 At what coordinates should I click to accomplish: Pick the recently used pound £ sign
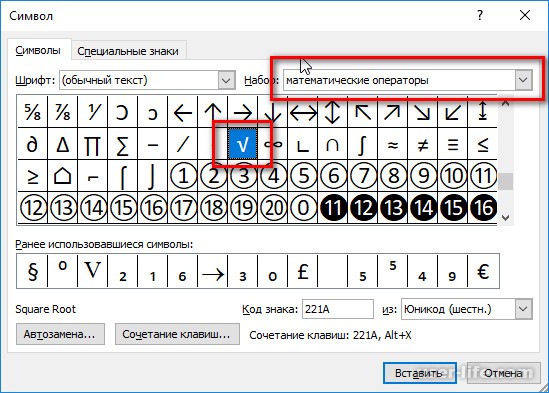click(303, 271)
